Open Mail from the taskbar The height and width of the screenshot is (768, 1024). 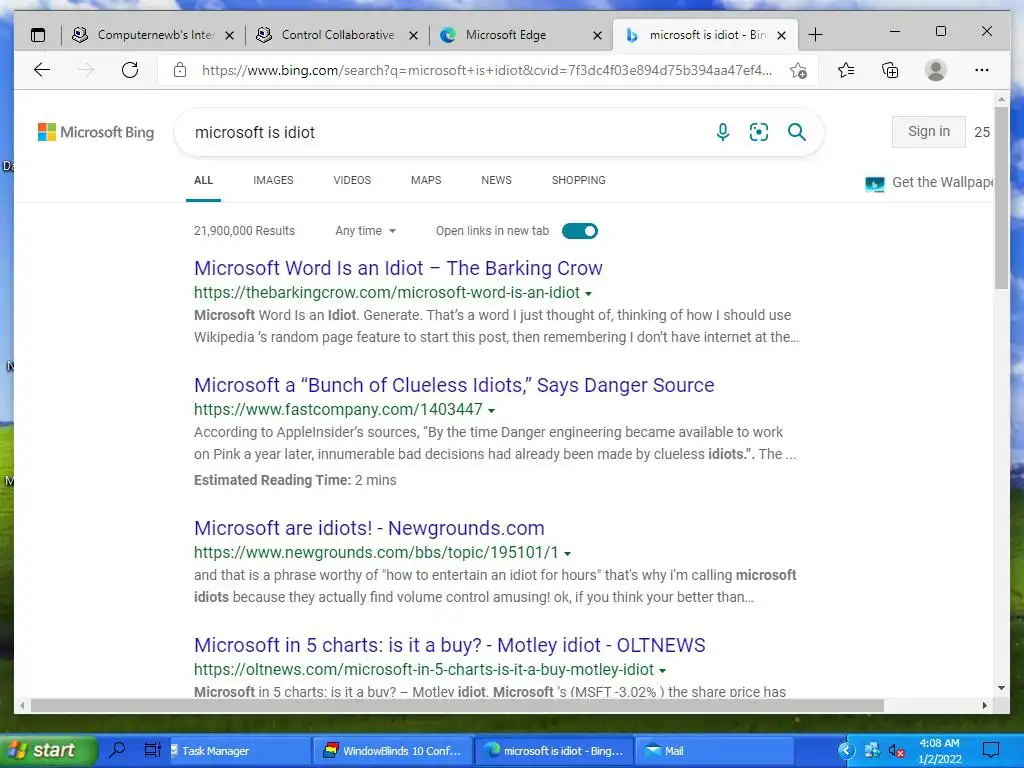point(714,751)
